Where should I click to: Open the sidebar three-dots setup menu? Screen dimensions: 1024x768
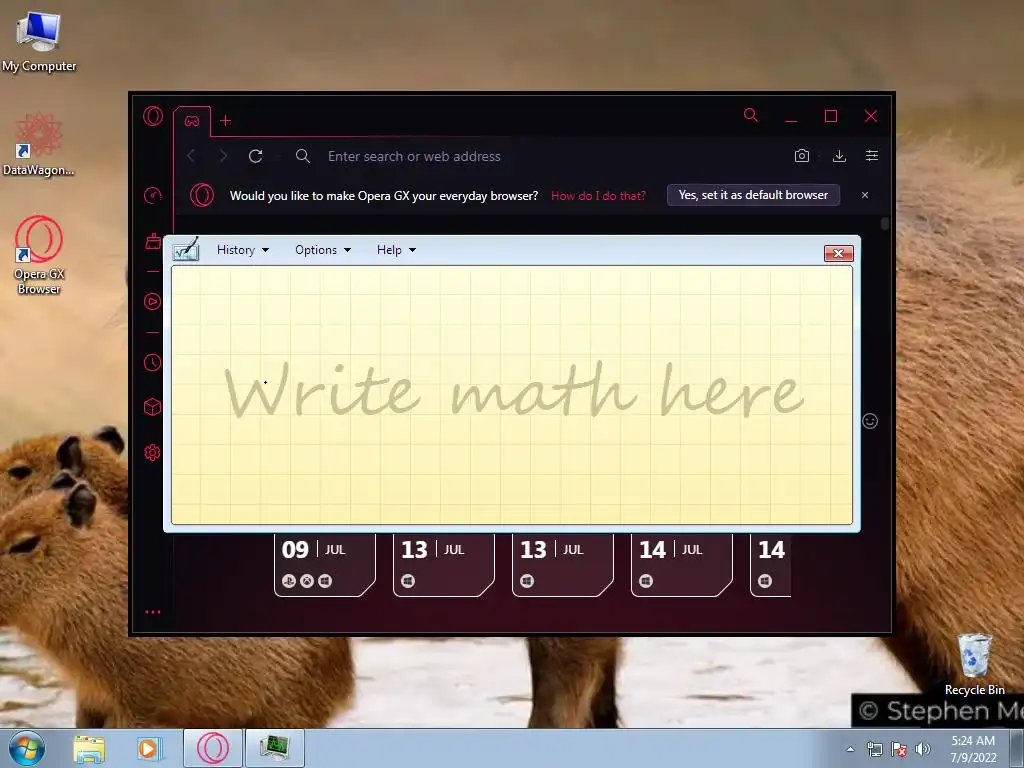(153, 612)
